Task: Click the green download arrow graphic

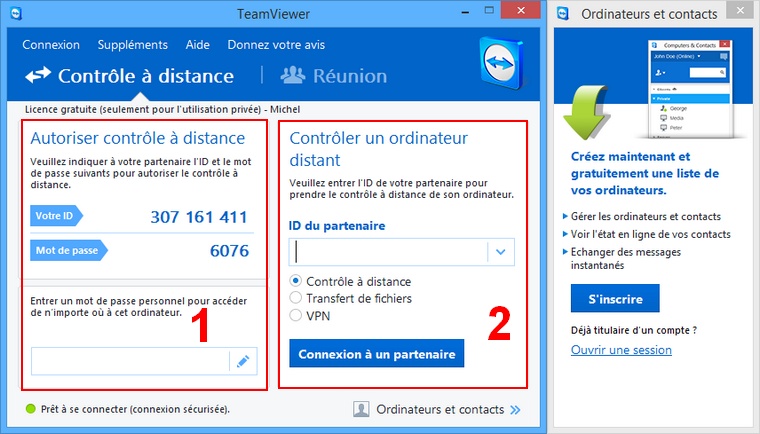Action: click(x=586, y=113)
